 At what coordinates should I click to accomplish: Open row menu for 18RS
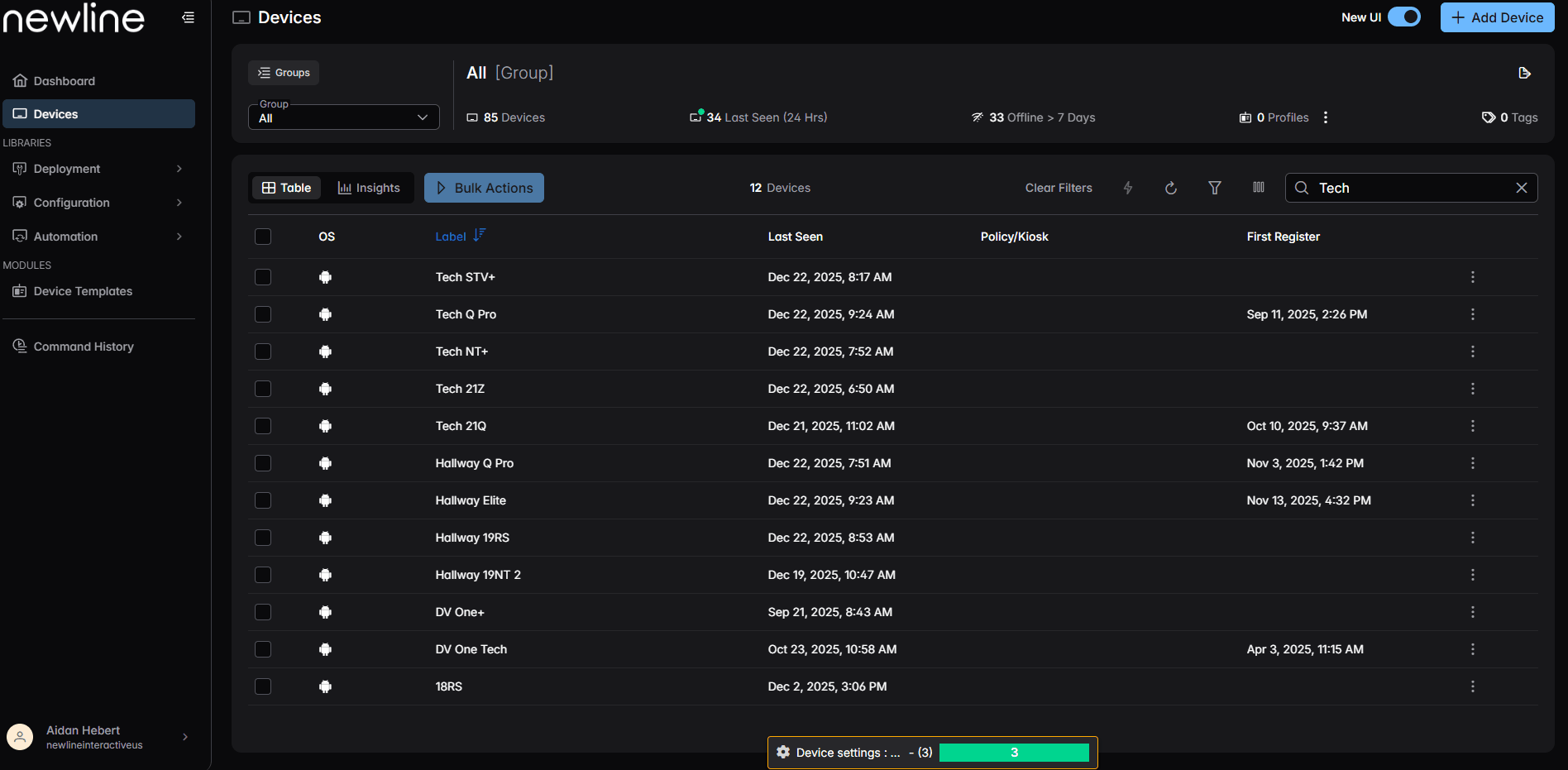point(1473,686)
